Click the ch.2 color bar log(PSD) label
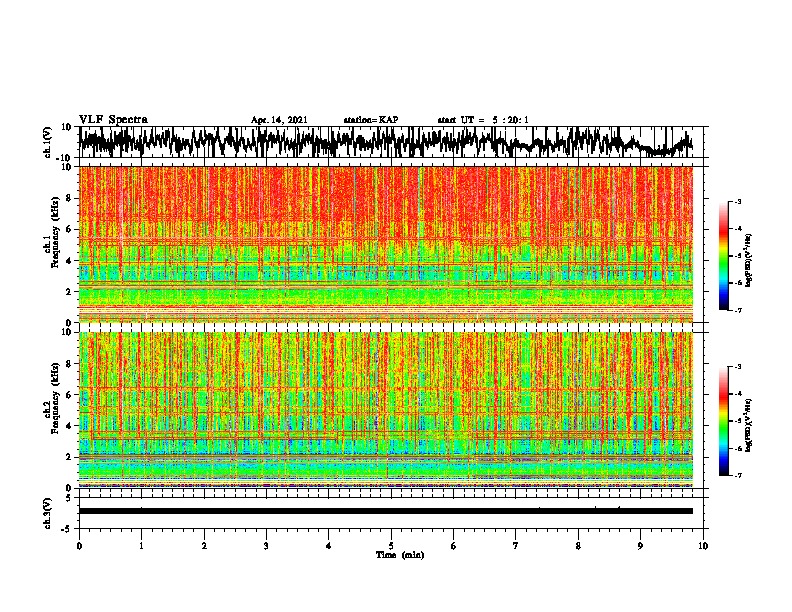 [x=749, y=425]
